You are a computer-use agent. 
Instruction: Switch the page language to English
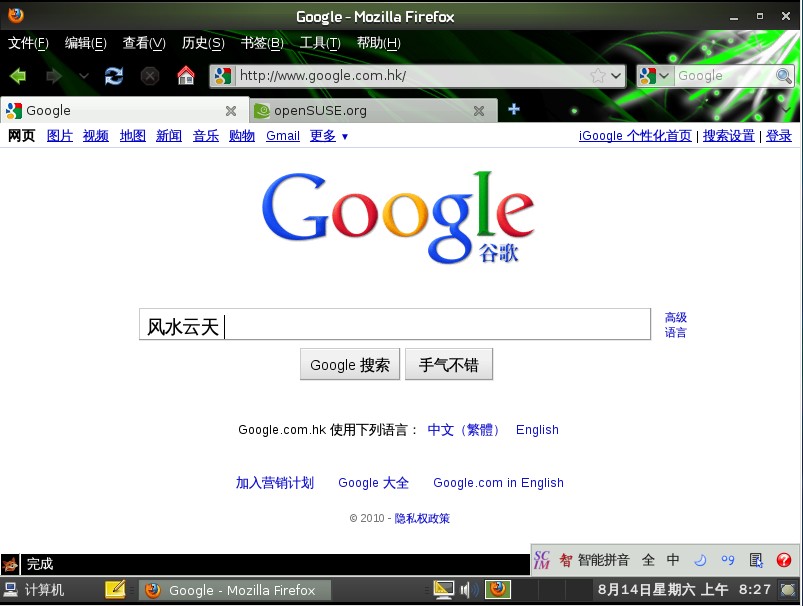537,429
